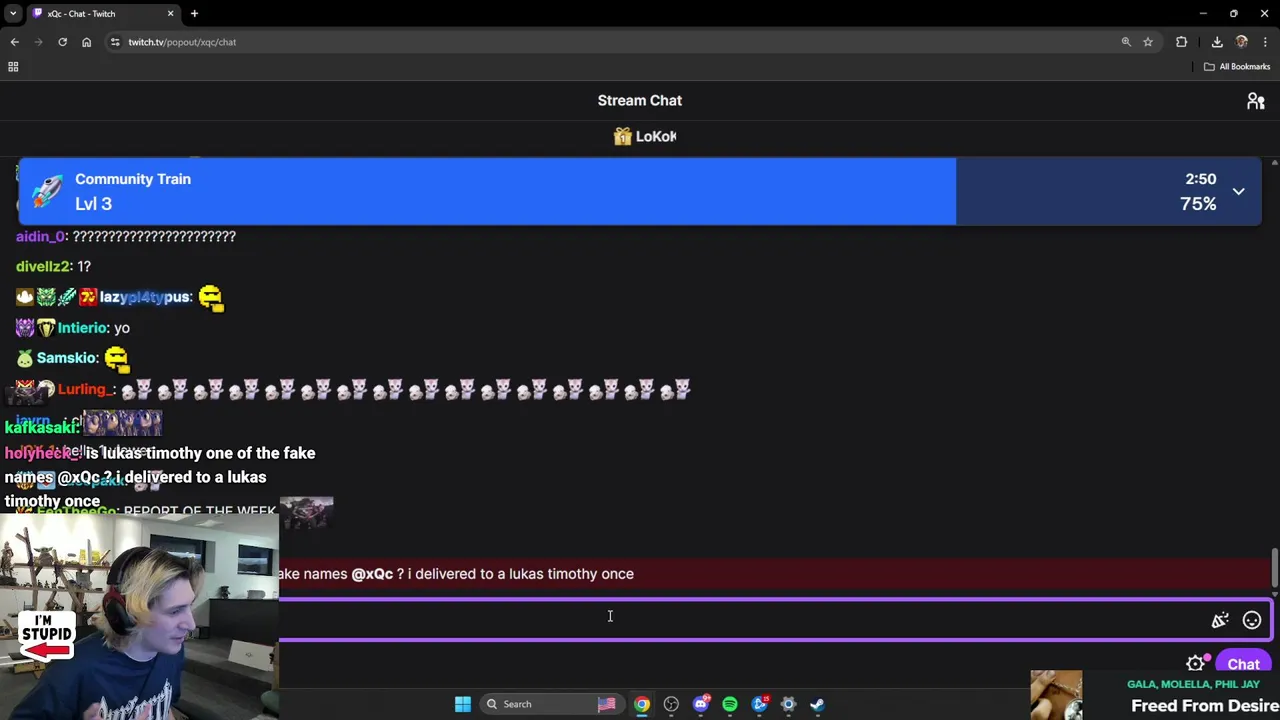Open the All Bookmarks folder
This screenshot has height=720, width=1280.
tap(1237, 67)
